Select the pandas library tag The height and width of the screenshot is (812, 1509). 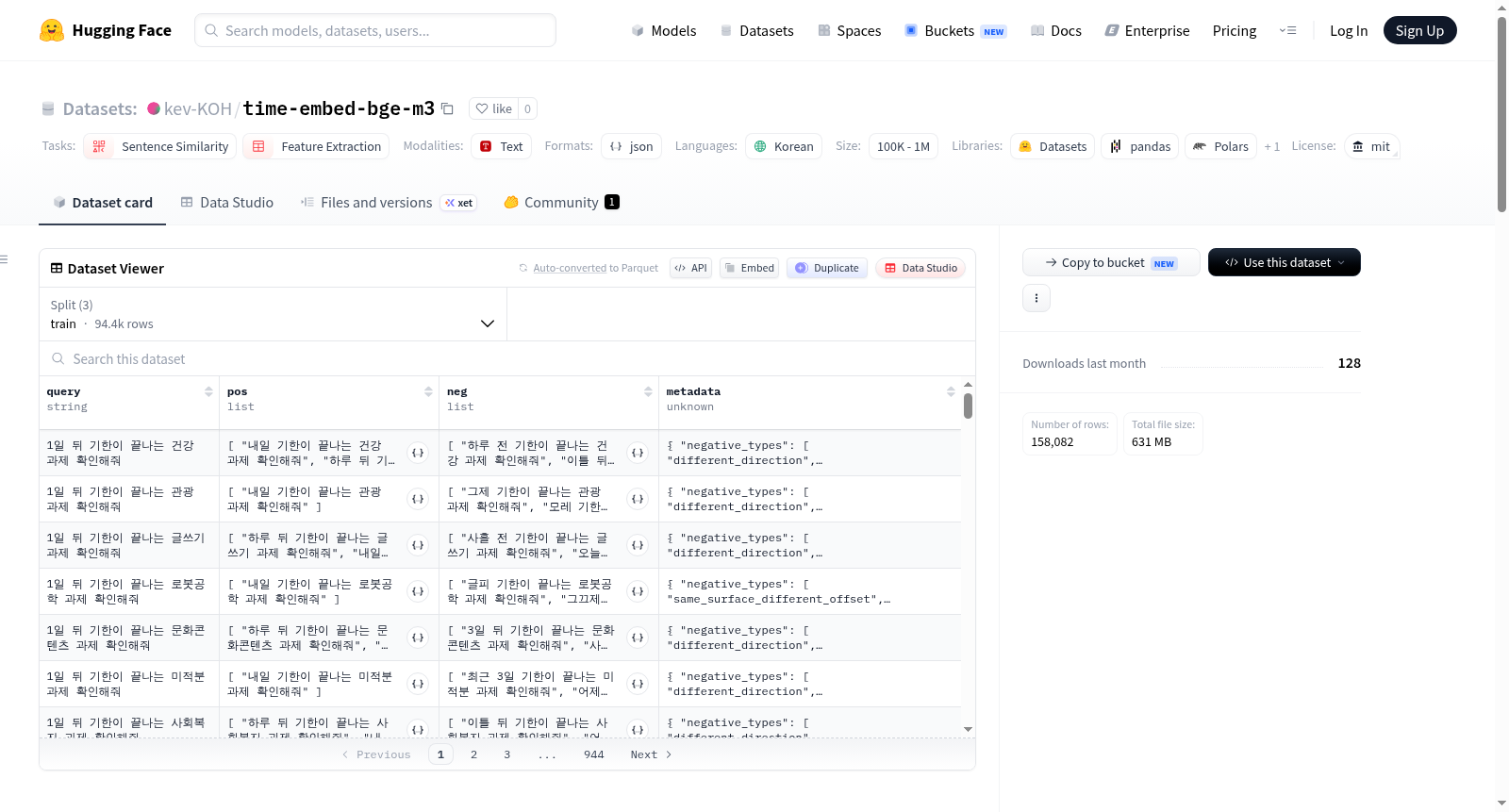click(1139, 146)
